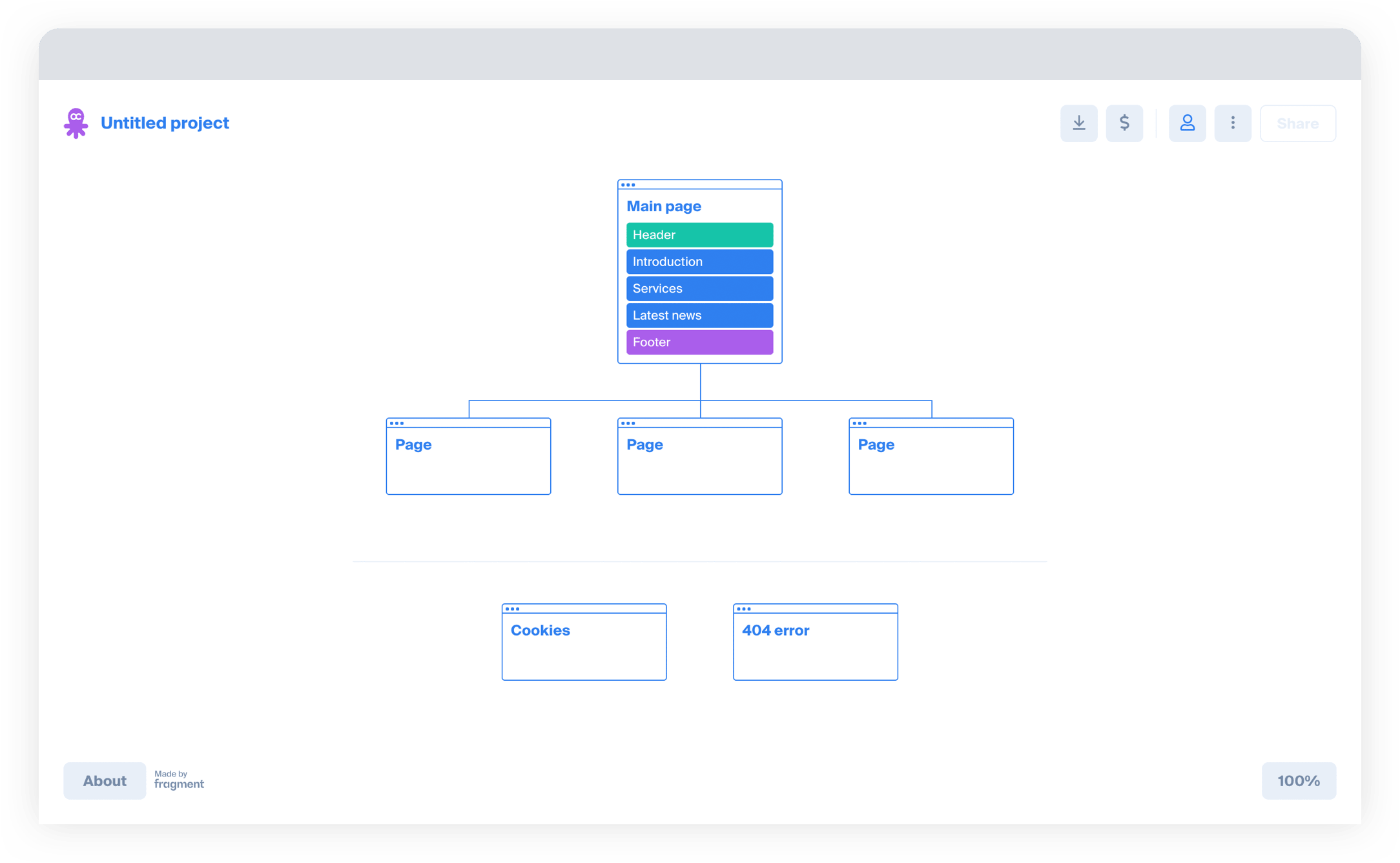Click the About button
Image resolution: width=1400 pixels, height=863 pixels.
click(x=105, y=781)
